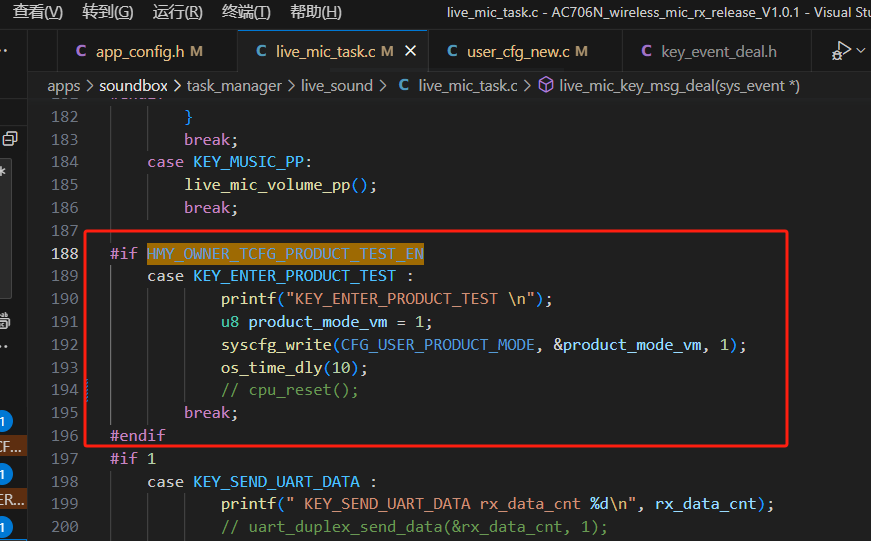This screenshot has height=541, width=871.
Task: Open the run button dropdown arrow
Action: [861, 51]
